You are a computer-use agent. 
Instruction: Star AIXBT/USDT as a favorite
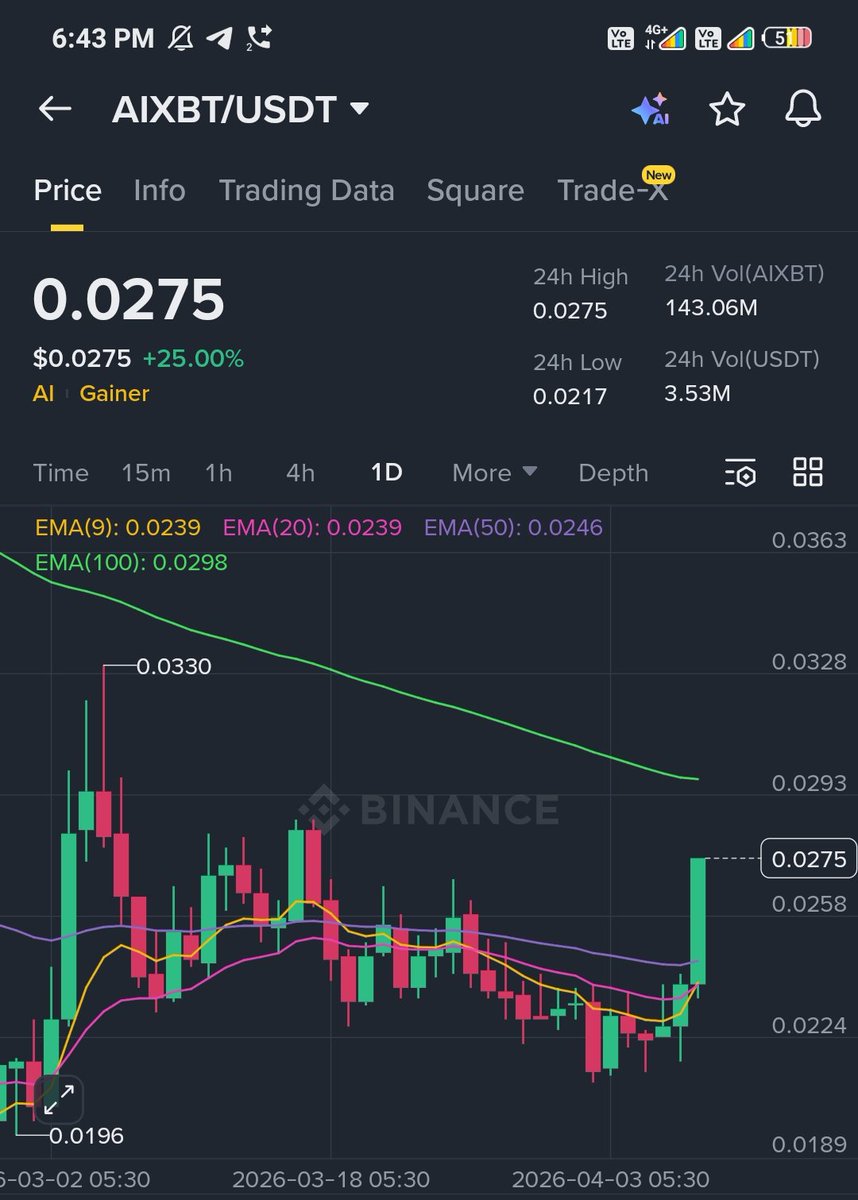(727, 110)
